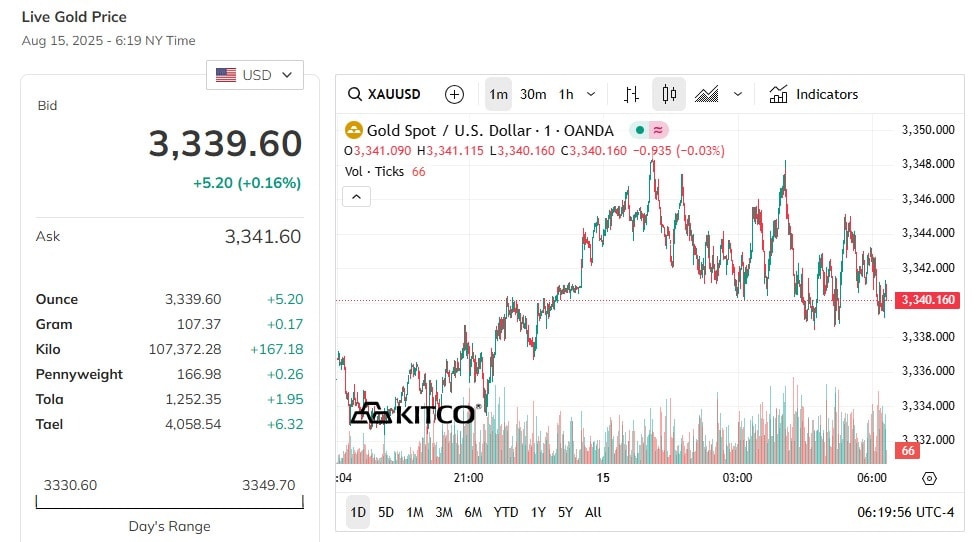Collapse the legend with the caret button
Viewport: 979px width, 542px height.
point(357,197)
